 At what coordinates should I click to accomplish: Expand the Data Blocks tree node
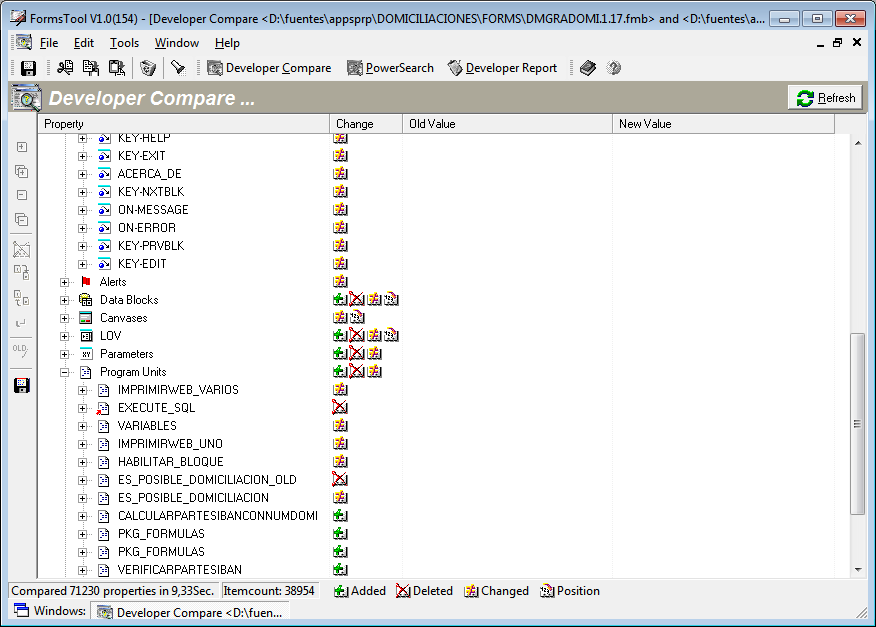click(x=64, y=299)
